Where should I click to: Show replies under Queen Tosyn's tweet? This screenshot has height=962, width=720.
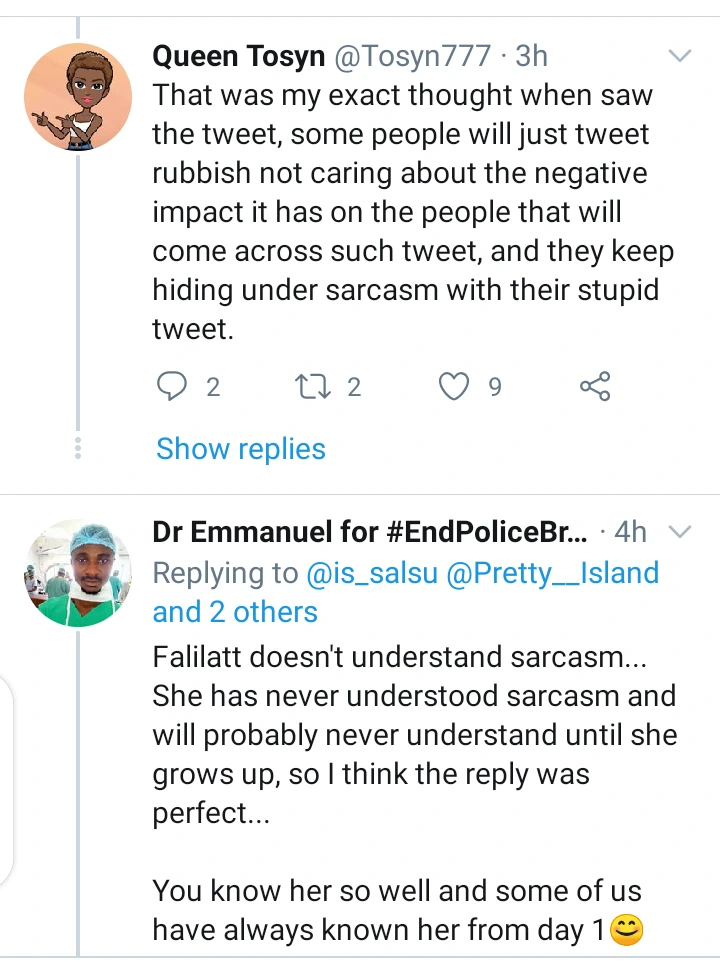pyautogui.click(x=241, y=449)
